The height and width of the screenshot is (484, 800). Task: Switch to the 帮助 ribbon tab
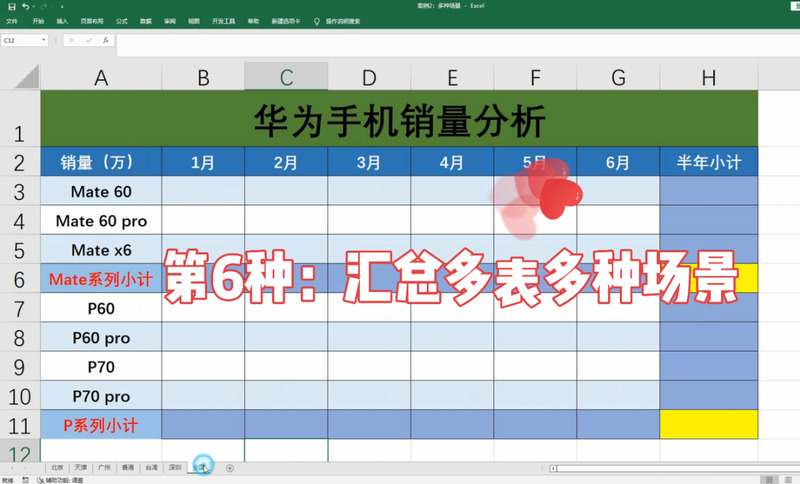253,21
